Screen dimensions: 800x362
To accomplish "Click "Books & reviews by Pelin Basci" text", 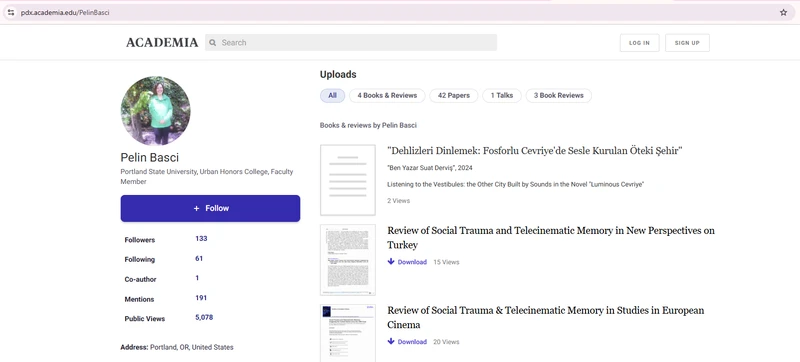I will point(368,125).
